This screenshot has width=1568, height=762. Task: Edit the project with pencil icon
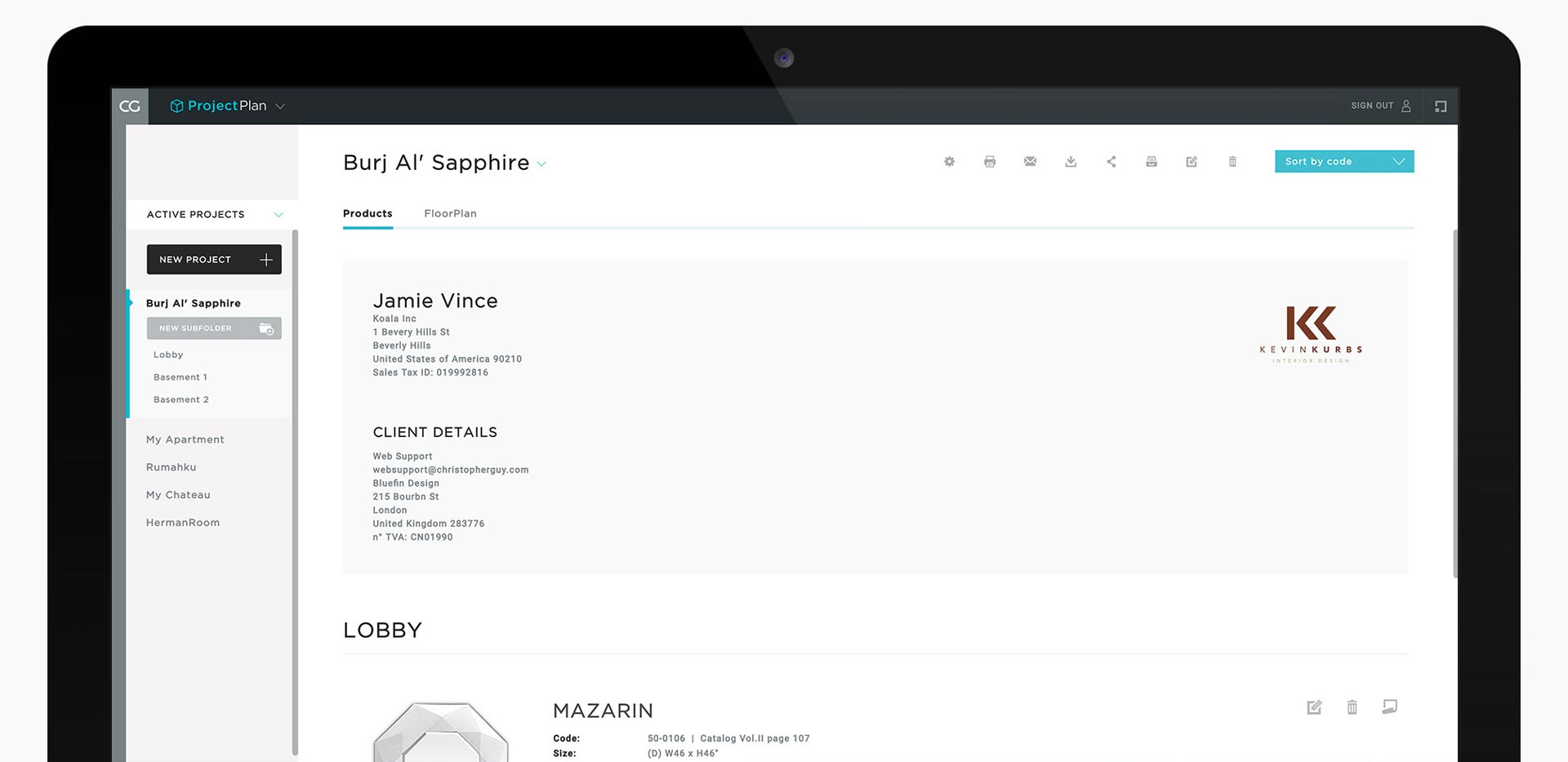pos(1192,162)
